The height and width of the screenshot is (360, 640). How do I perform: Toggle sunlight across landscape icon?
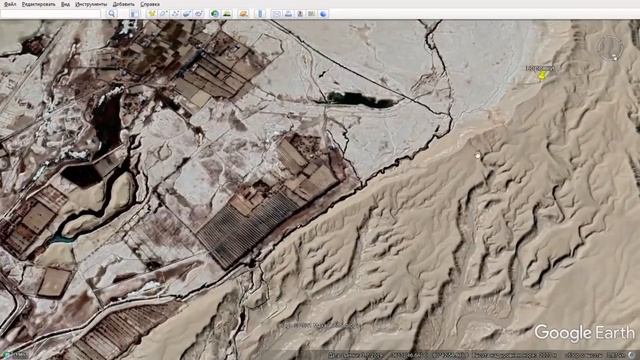click(227, 14)
